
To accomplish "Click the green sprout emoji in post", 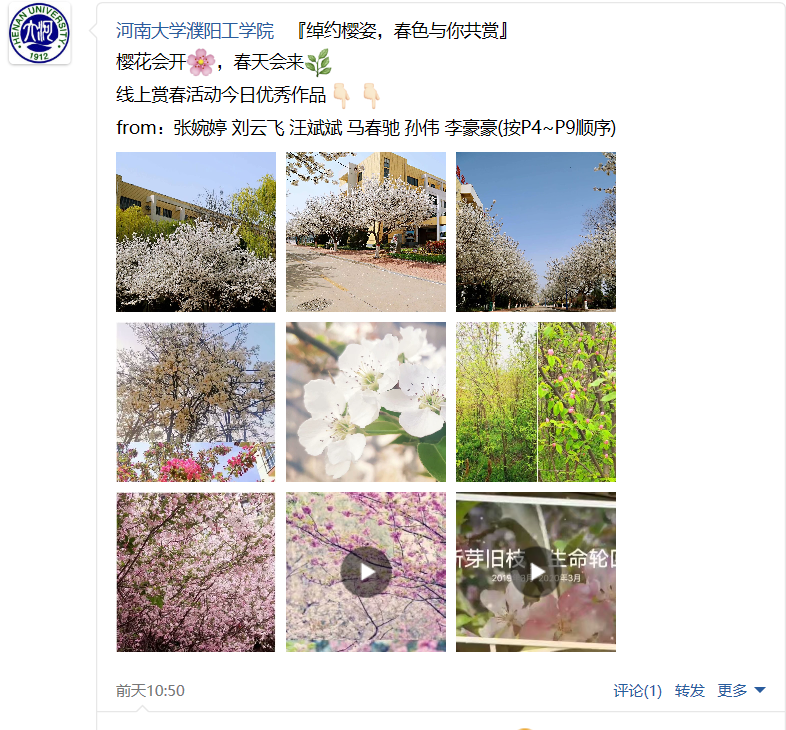I will coord(318,62).
